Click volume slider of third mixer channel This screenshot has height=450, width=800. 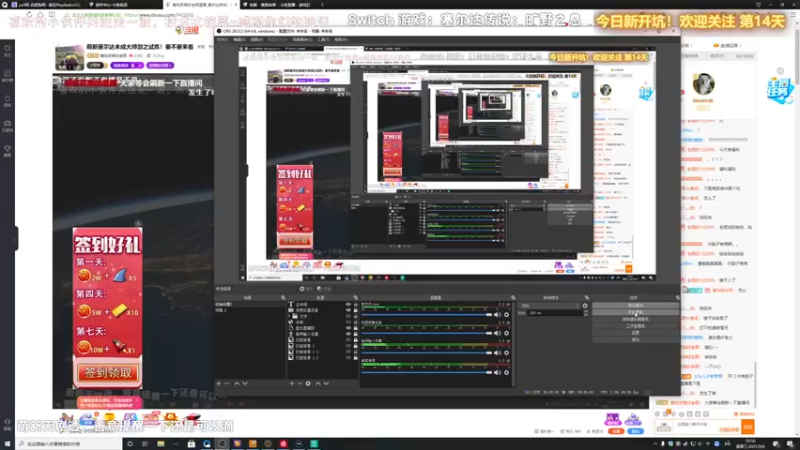(x=427, y=353)
